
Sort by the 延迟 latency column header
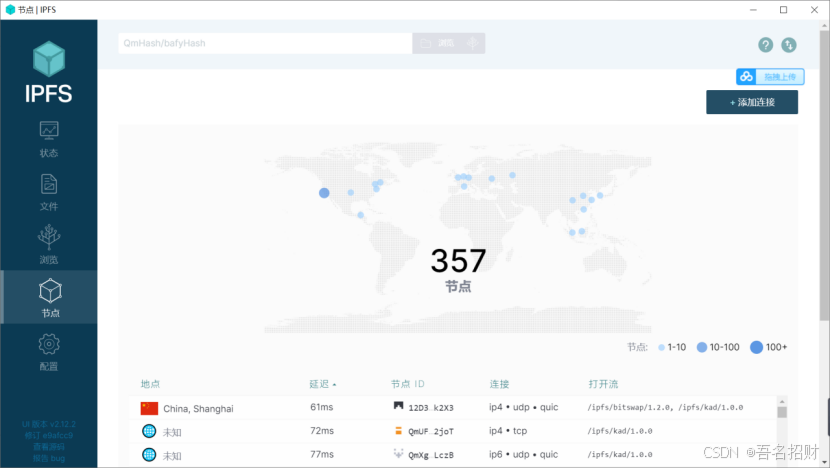tap(322, 384)
